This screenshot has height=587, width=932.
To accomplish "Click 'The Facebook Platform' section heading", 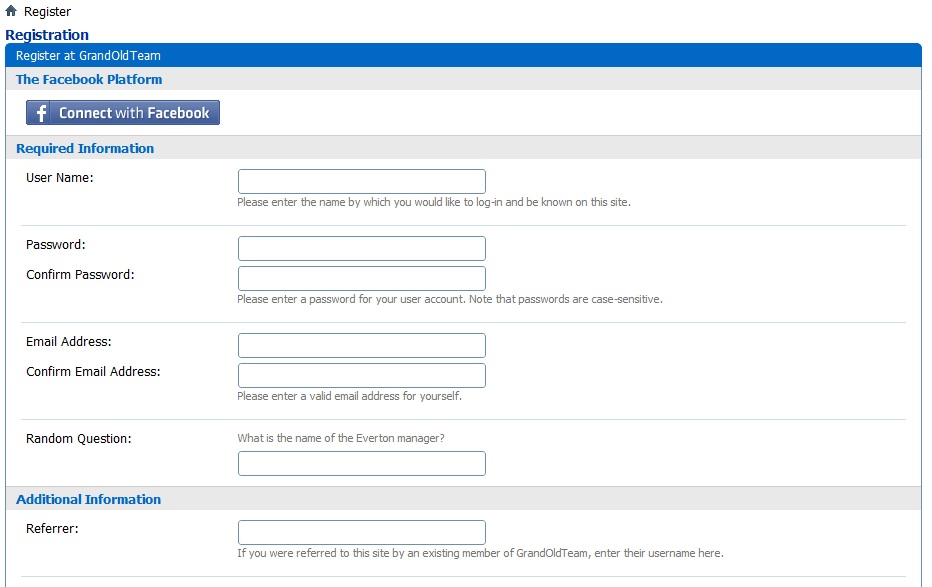I will 89,80.
